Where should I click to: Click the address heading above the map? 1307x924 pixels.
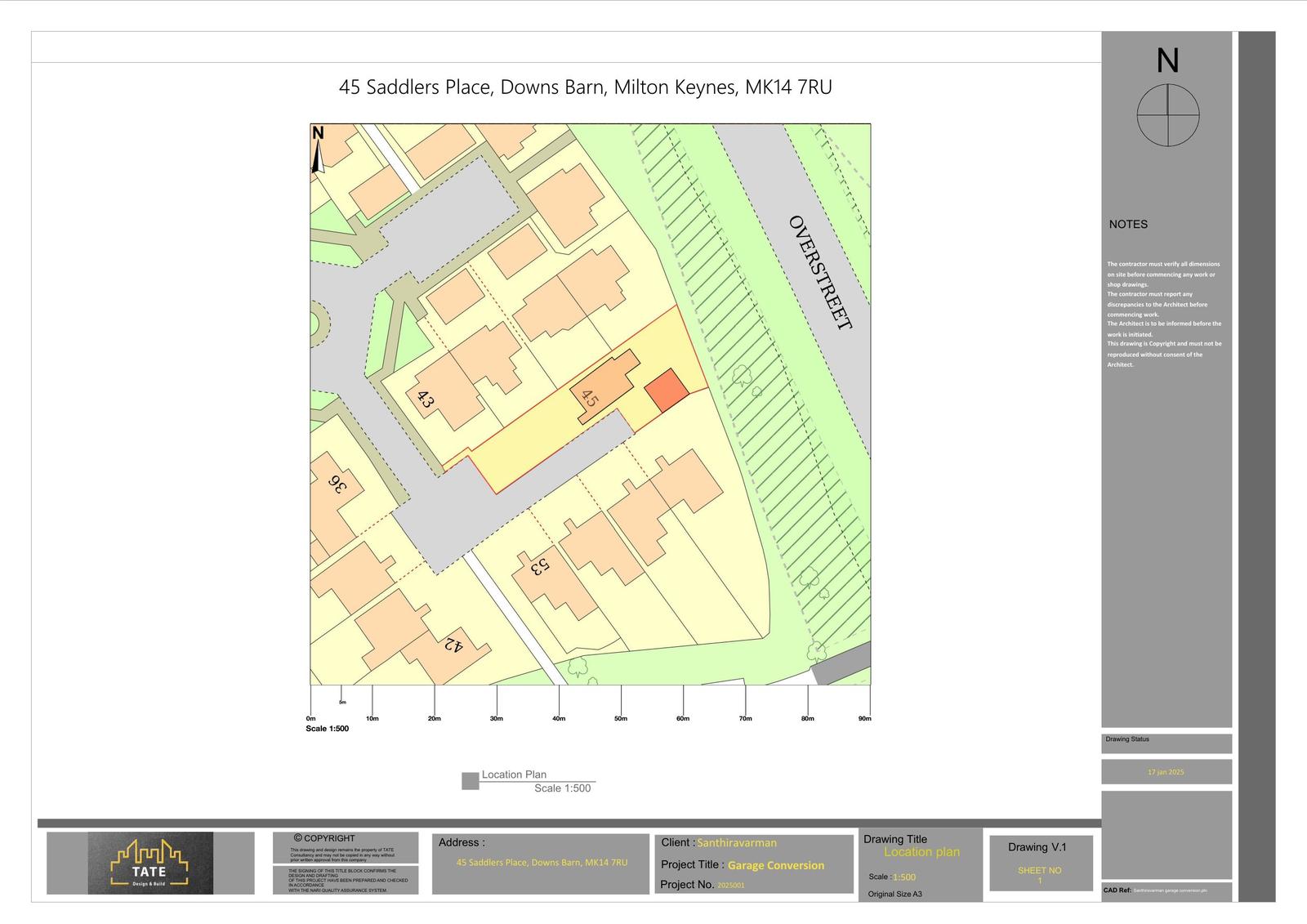(585, 87)
